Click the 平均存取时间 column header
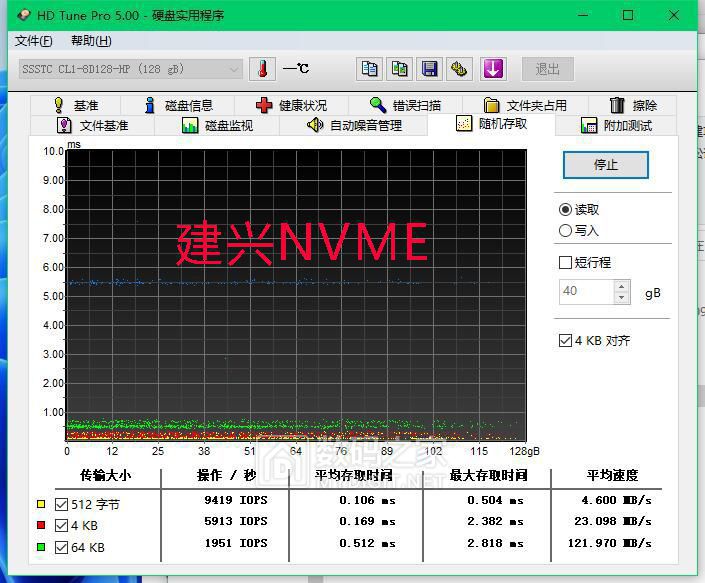 coord(353,475)
